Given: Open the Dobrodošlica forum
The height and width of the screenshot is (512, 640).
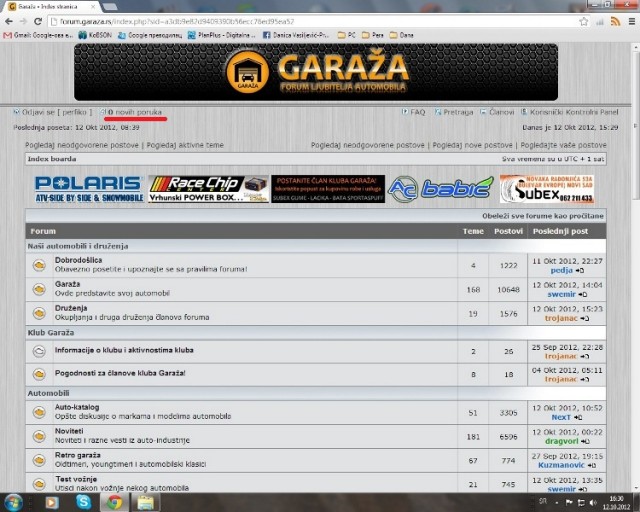Looking at the screenshot, I should pos(78,260).
